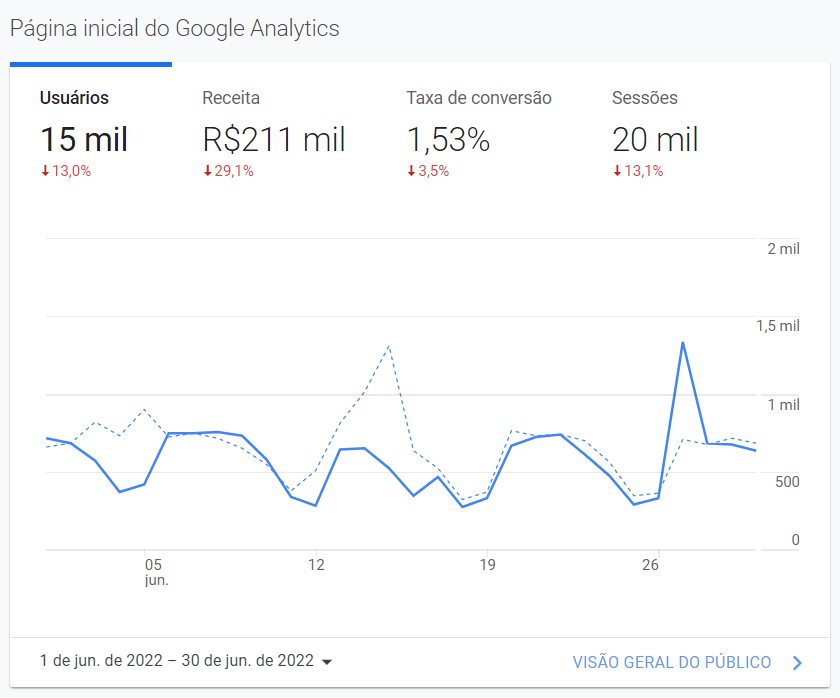Click the chart peak near June 27
The image size is (840, 698).
coord(684,343)
